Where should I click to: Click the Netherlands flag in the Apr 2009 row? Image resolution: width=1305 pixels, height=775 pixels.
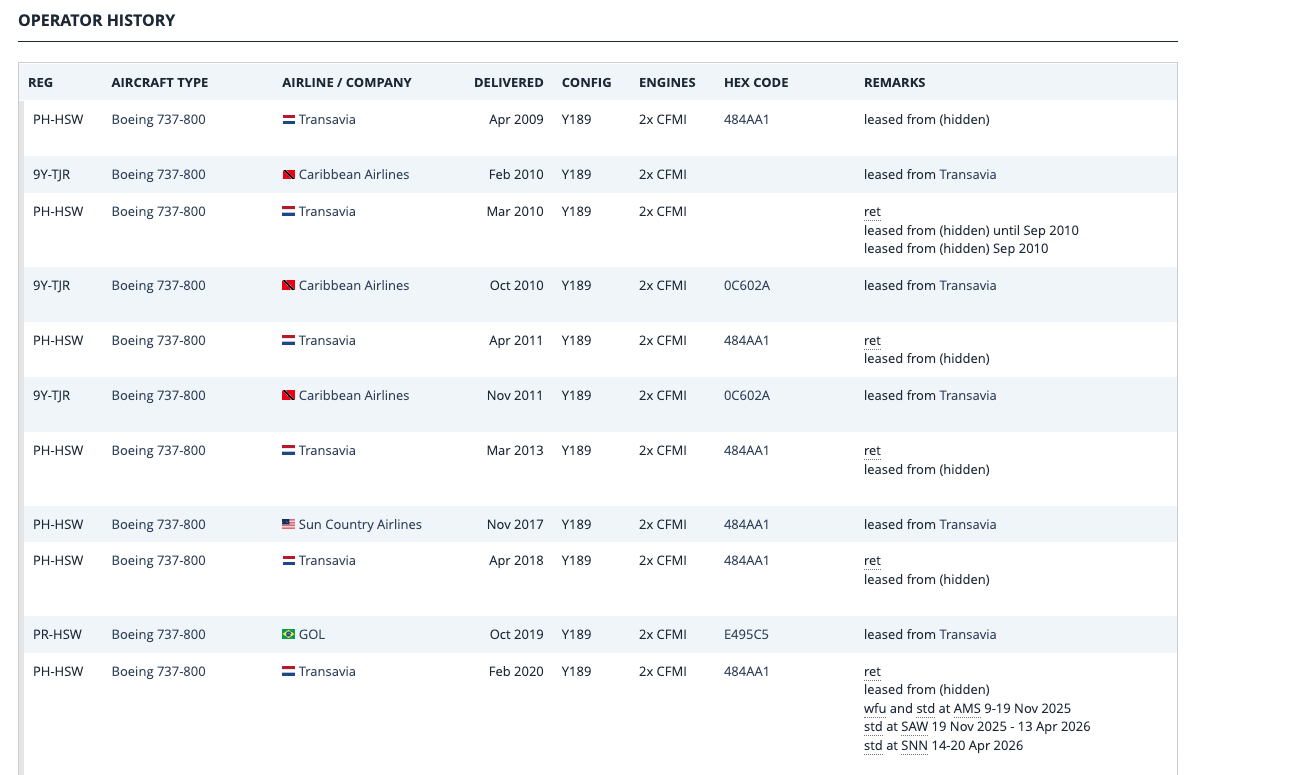[x=288, y=120]
